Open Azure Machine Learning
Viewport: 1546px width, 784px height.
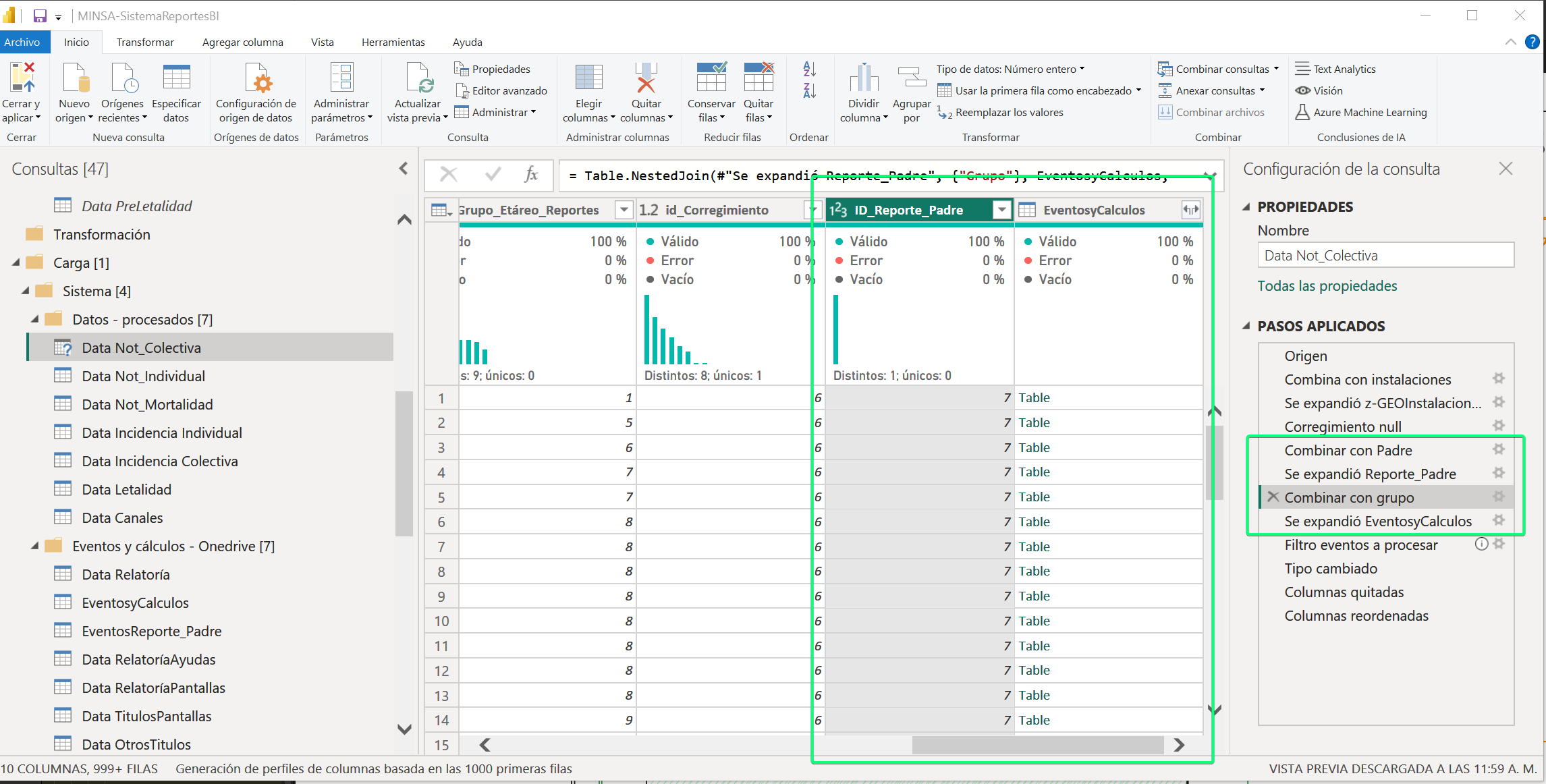pyautogui.click(x=1360, y=113)
